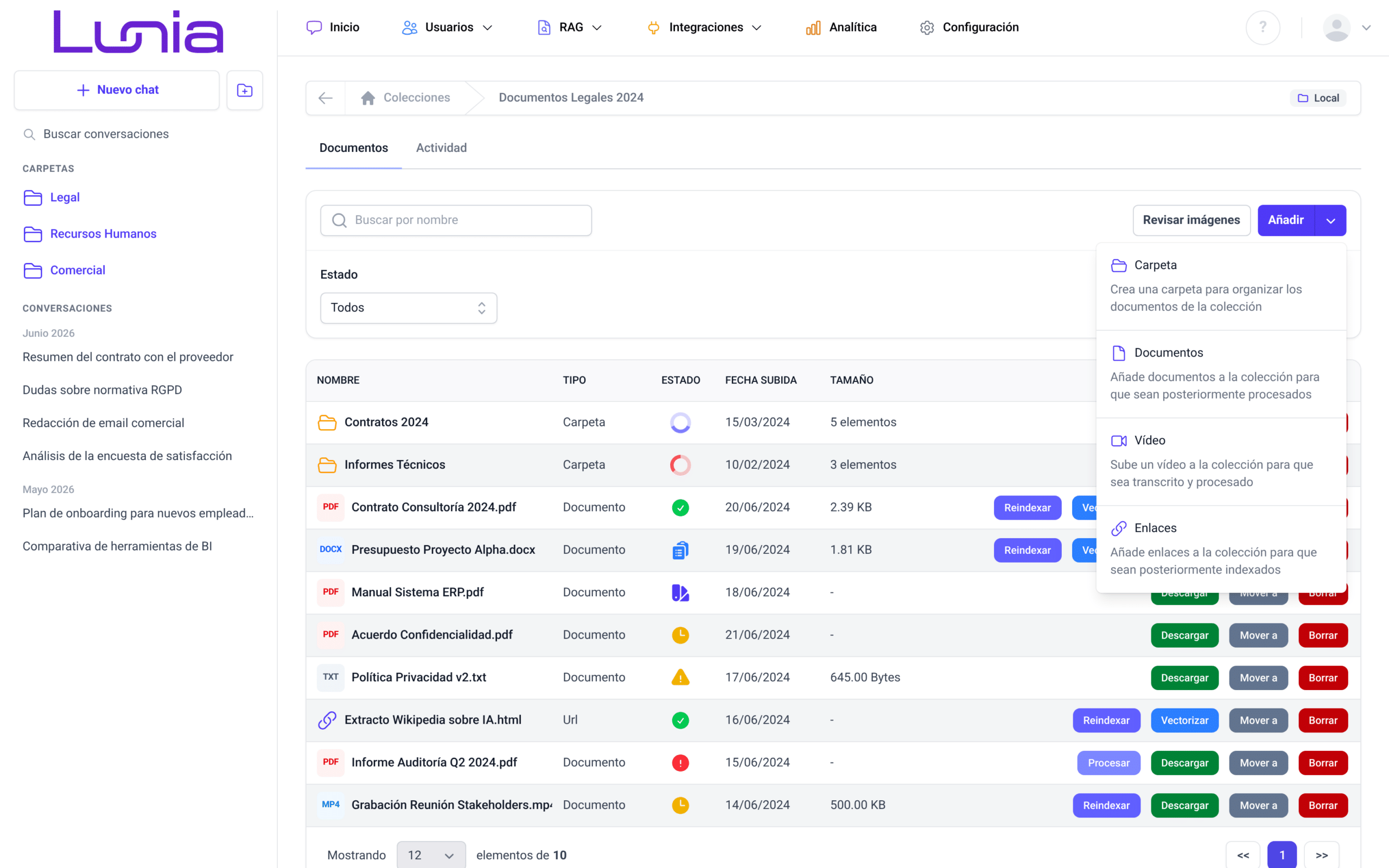Open the Estado filter dropdown showing Todos
The height and width of the screenshot is (868, 1389).
tap(409, 308)
